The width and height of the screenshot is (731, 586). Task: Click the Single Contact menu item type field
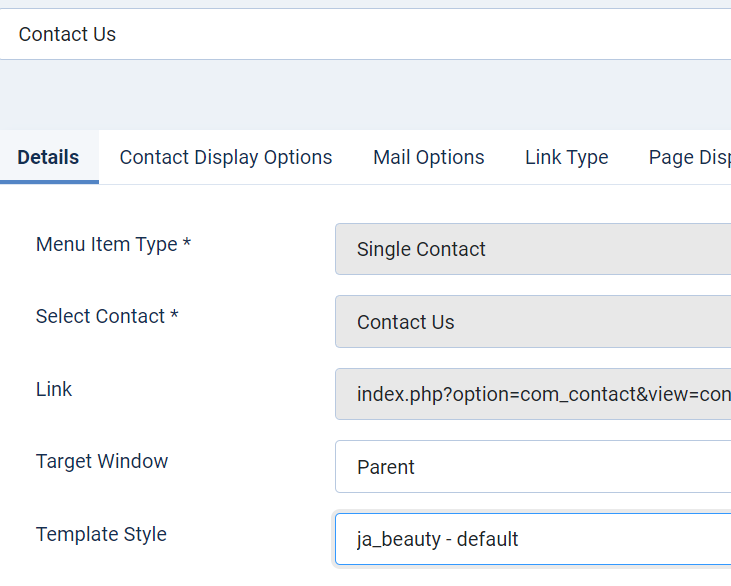point(532,249)
